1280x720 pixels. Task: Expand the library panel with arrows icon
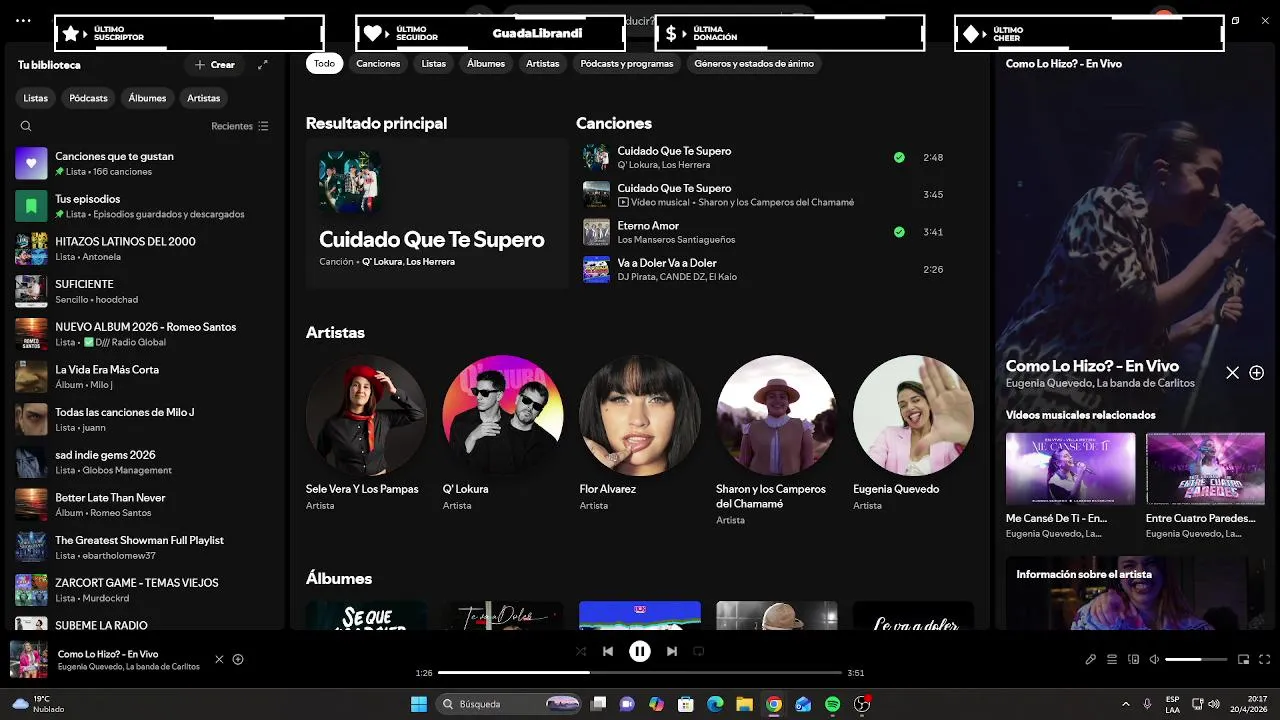(x=263, y=65)
